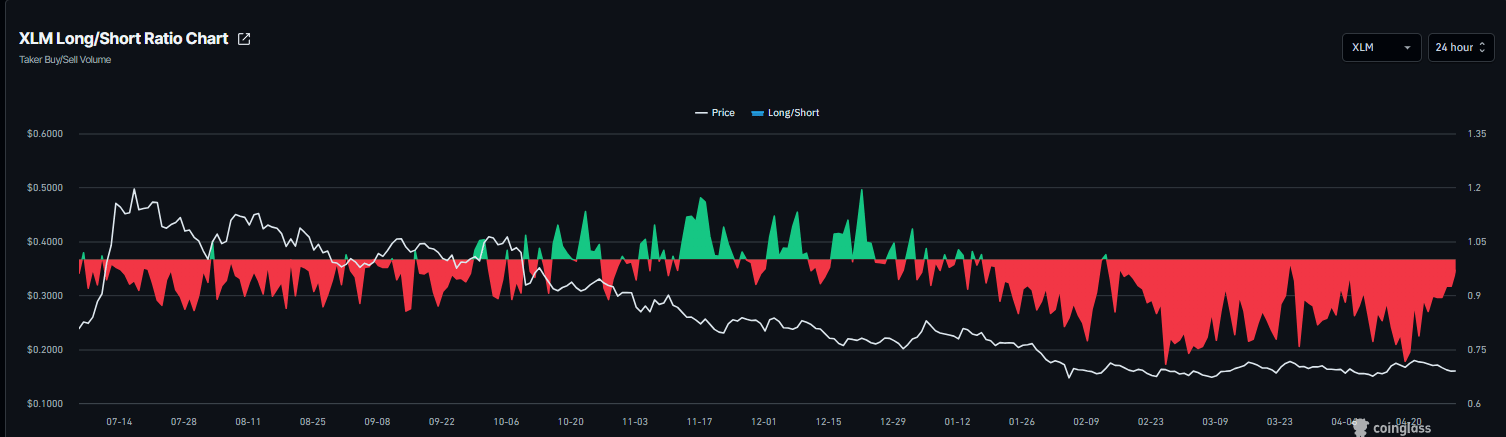
Task: Expand the 24 hour interval dropdown
Action: click(1460, 48)
